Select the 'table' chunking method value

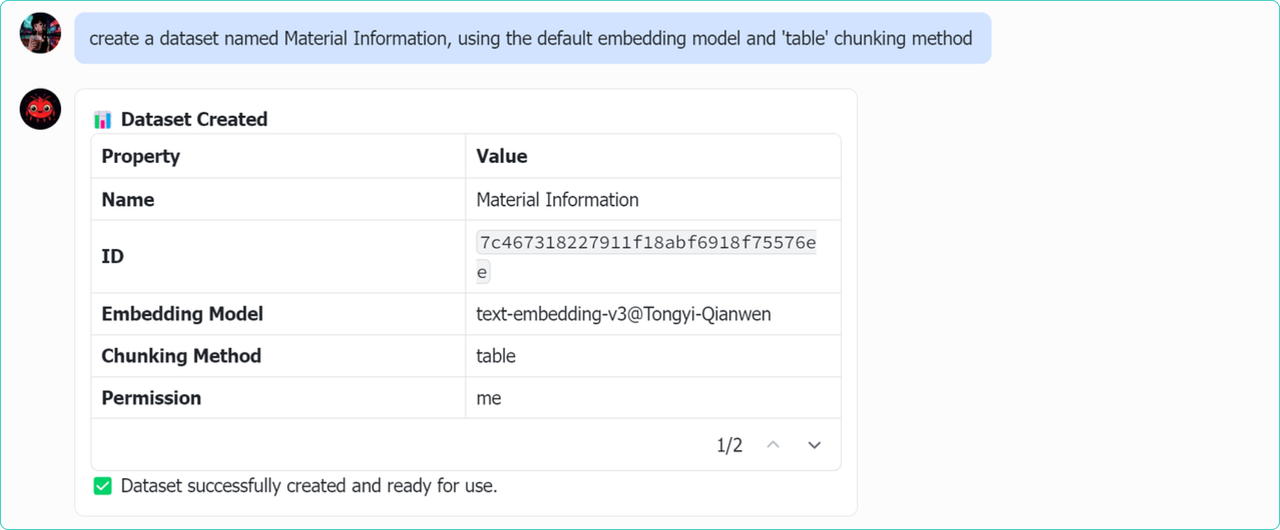coord(496,356)
